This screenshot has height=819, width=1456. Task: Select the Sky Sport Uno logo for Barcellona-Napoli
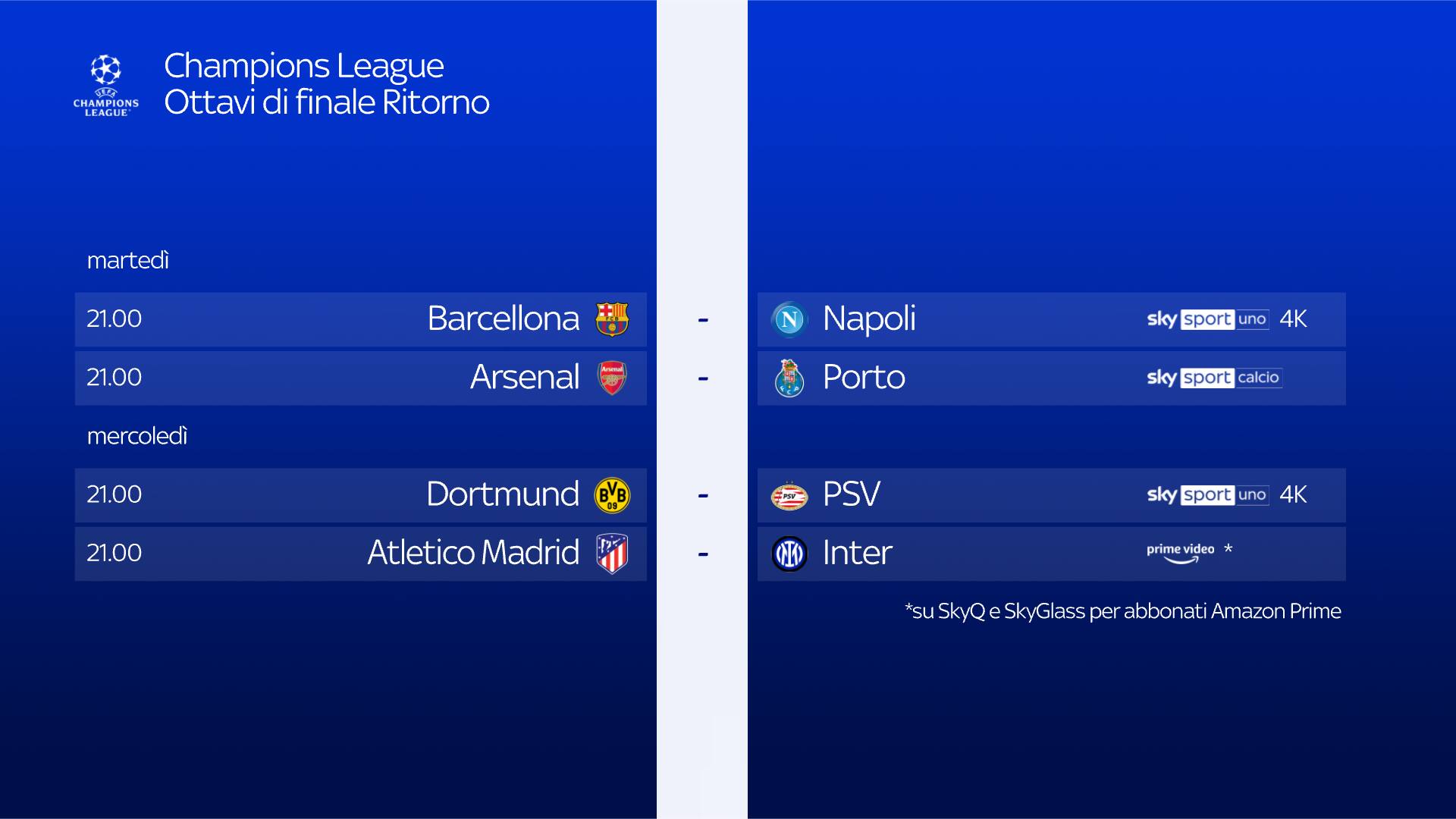[x=1207, y=319]
